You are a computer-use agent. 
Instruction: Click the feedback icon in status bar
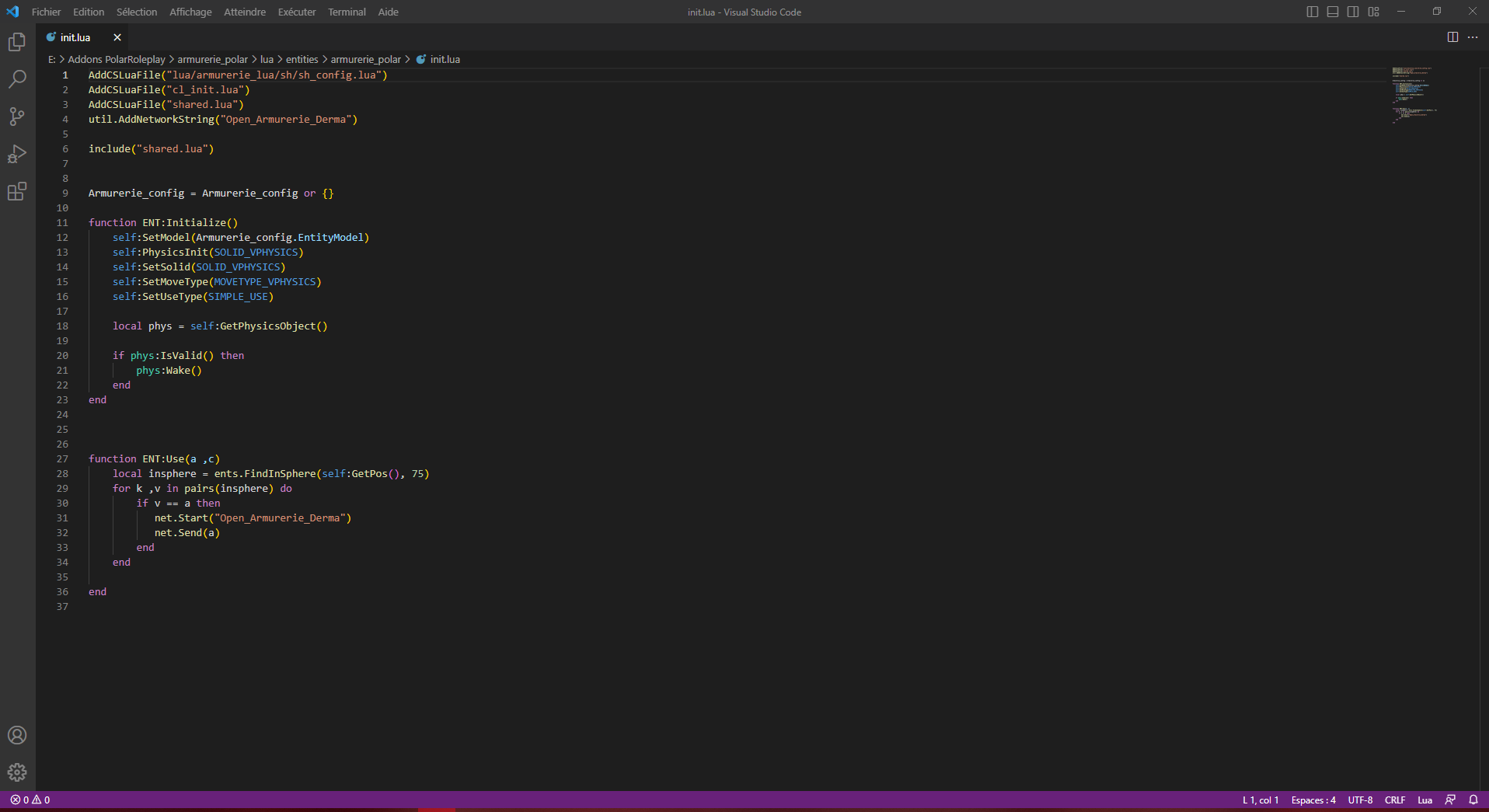[1450, 800]
